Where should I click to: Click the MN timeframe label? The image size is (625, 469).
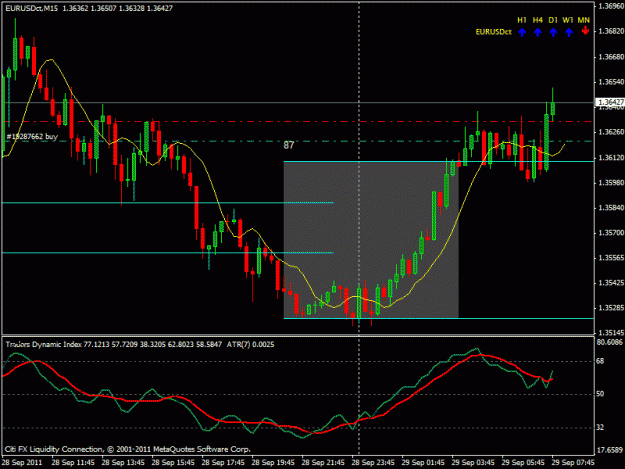584,20
